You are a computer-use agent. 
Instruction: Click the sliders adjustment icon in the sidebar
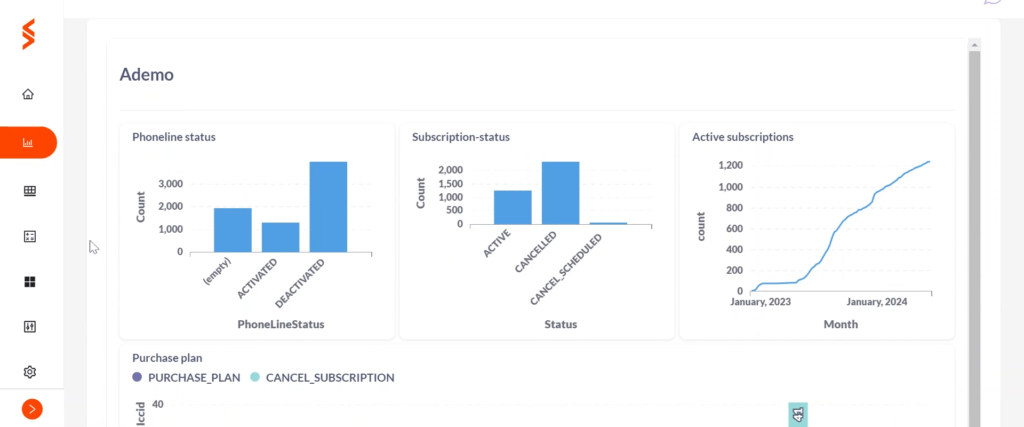pos(29,327)
